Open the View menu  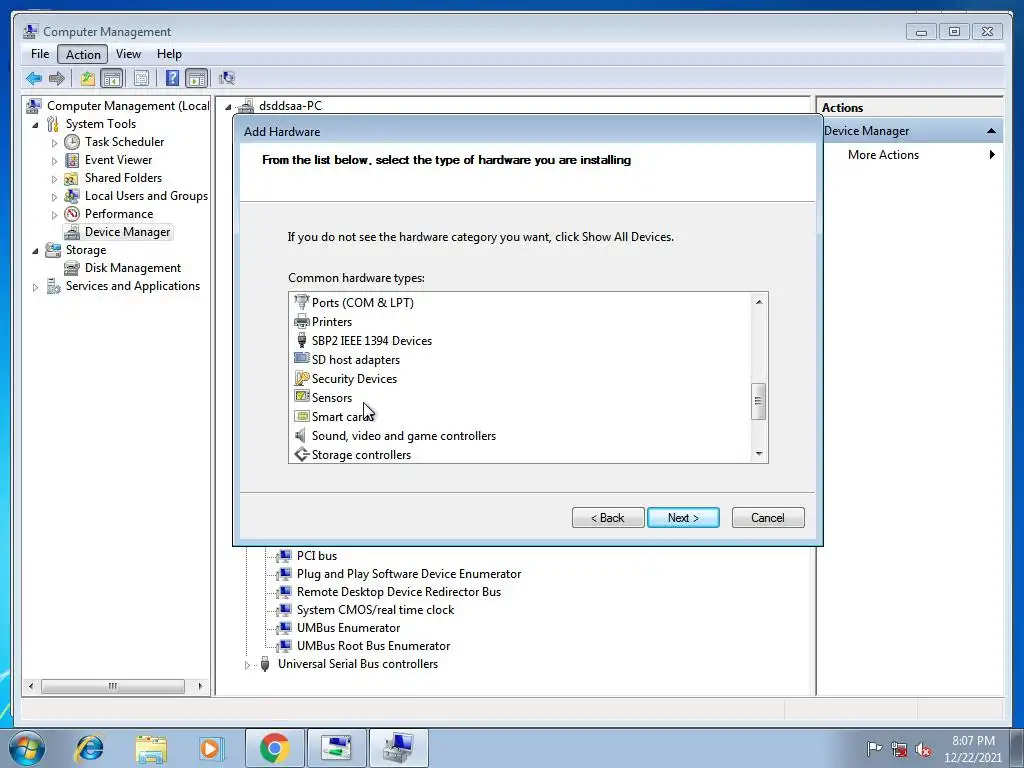pos(128,54)
